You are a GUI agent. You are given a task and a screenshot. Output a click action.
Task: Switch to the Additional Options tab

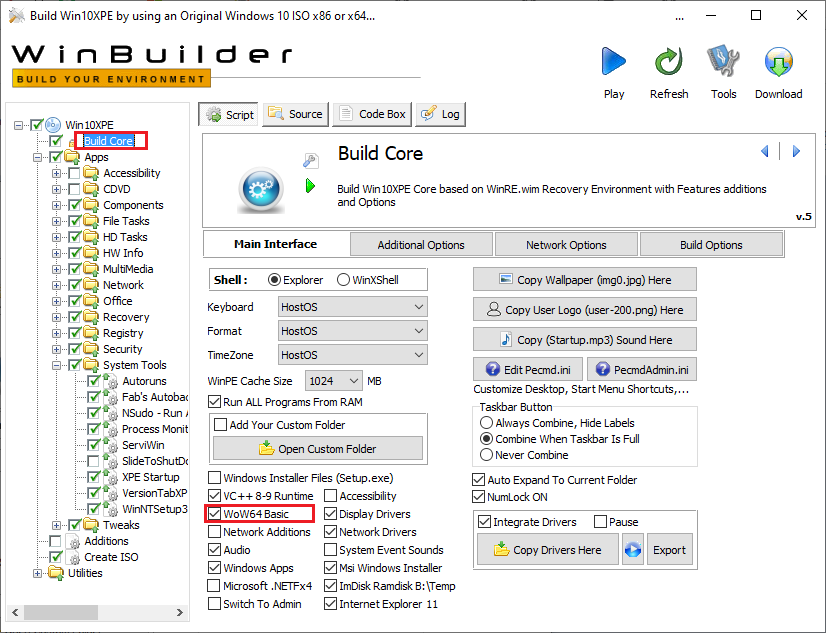pyautogui.click(x=421, y=245)
